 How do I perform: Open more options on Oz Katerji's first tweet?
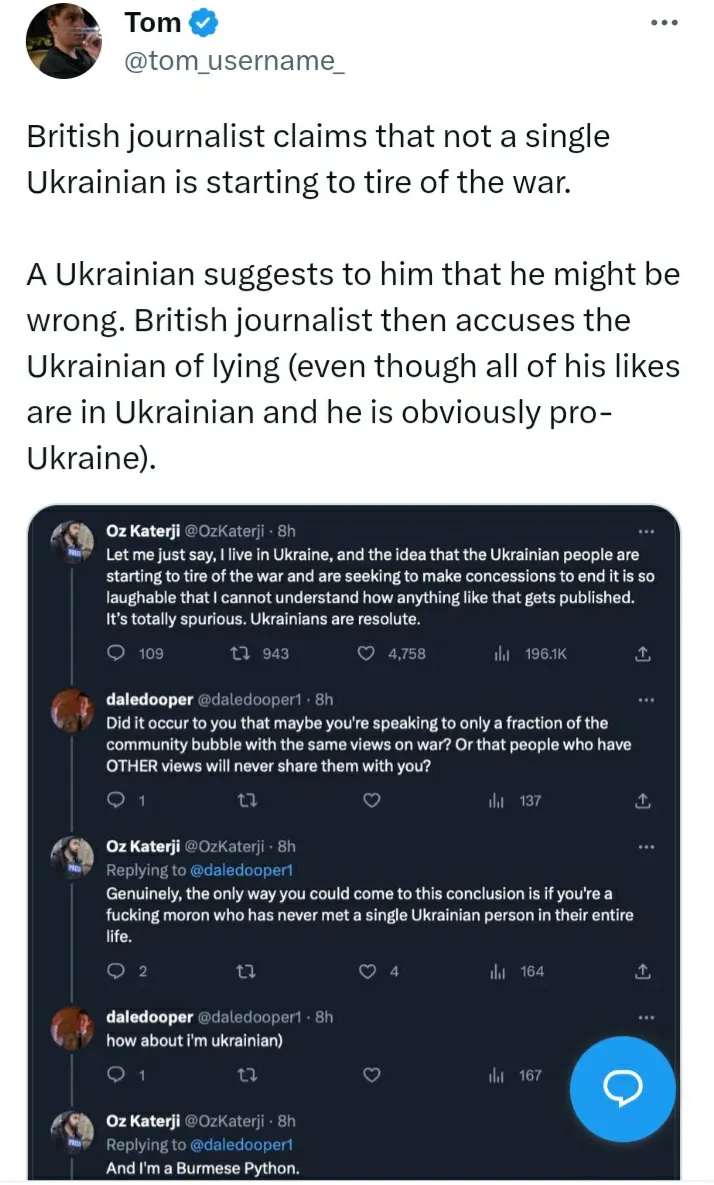645,531
